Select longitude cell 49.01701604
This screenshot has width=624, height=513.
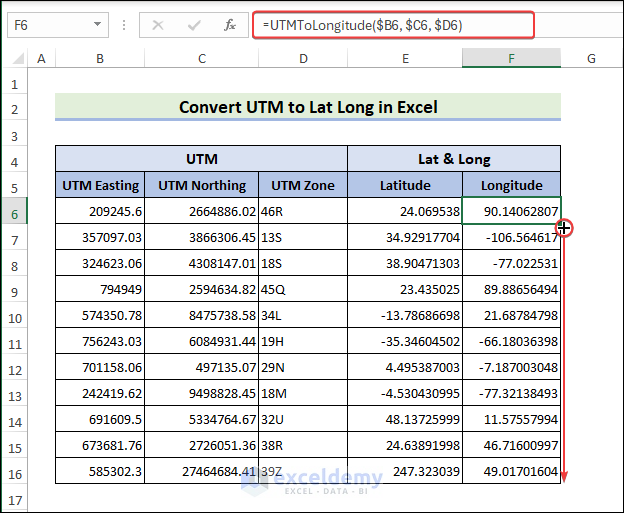tap(511, 471)
